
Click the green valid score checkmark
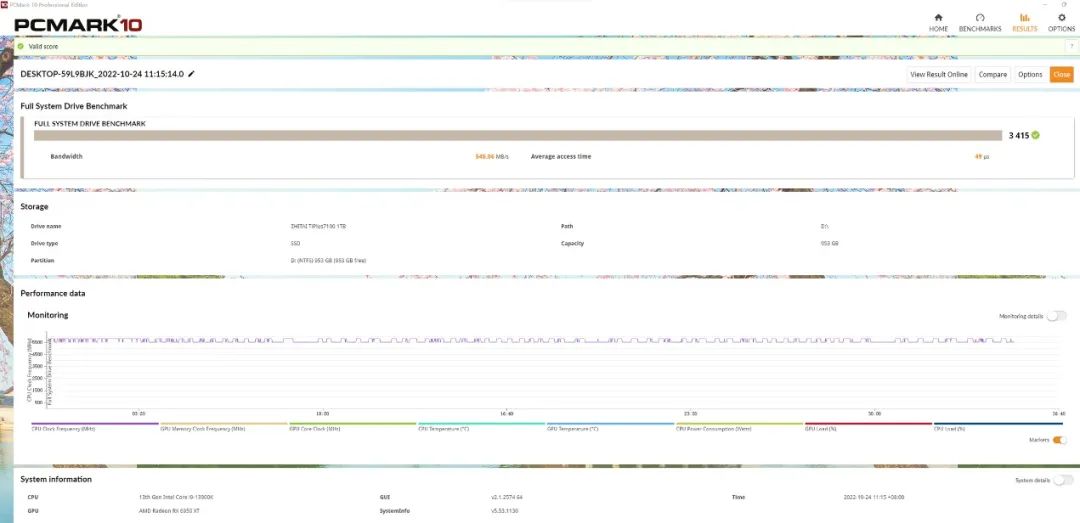(21, 46)
